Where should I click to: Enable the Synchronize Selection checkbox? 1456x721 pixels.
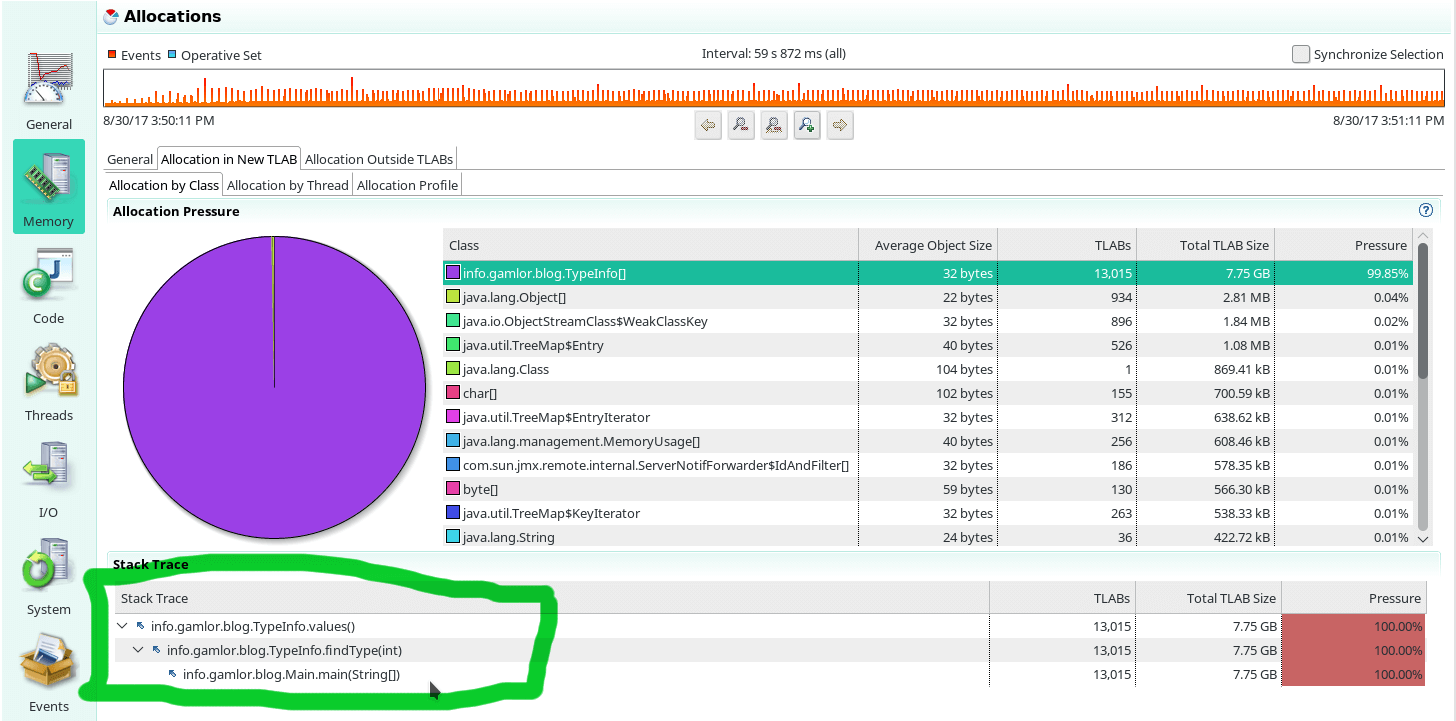tap(1300, 54)
